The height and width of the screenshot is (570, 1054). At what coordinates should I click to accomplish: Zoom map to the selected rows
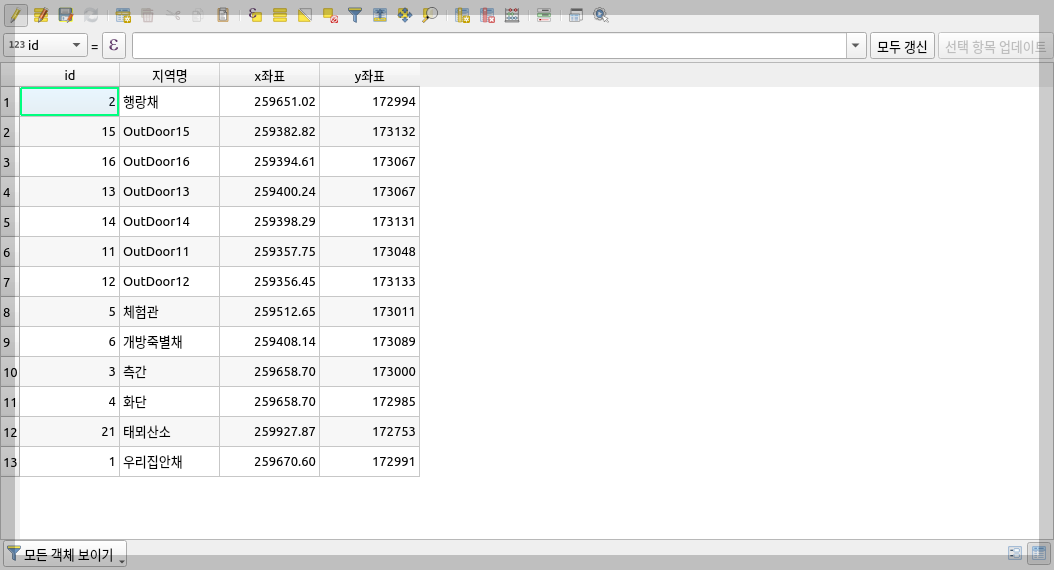click(x=430, y=15)
